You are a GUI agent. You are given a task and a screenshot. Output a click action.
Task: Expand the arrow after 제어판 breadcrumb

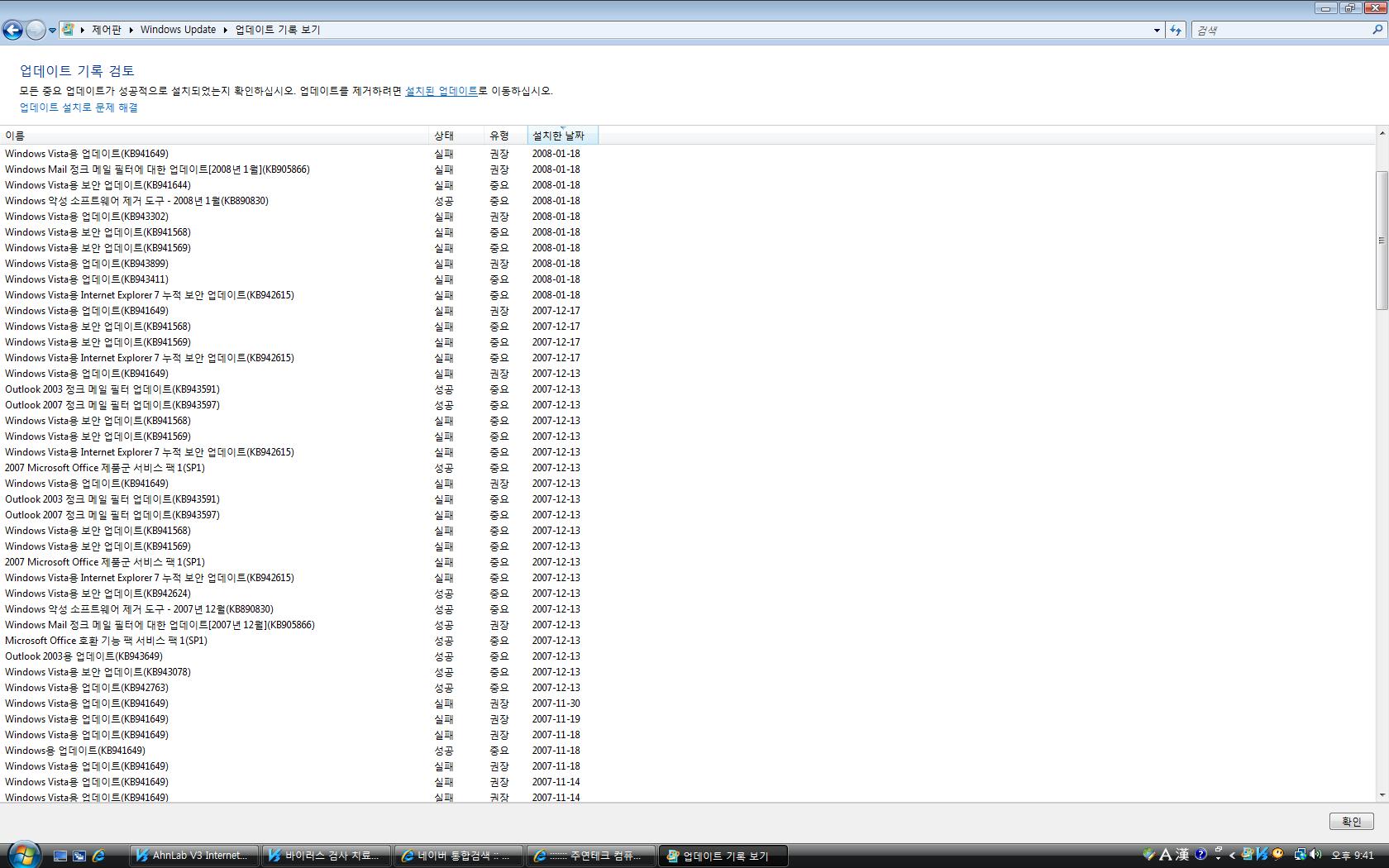pos(131,30)
